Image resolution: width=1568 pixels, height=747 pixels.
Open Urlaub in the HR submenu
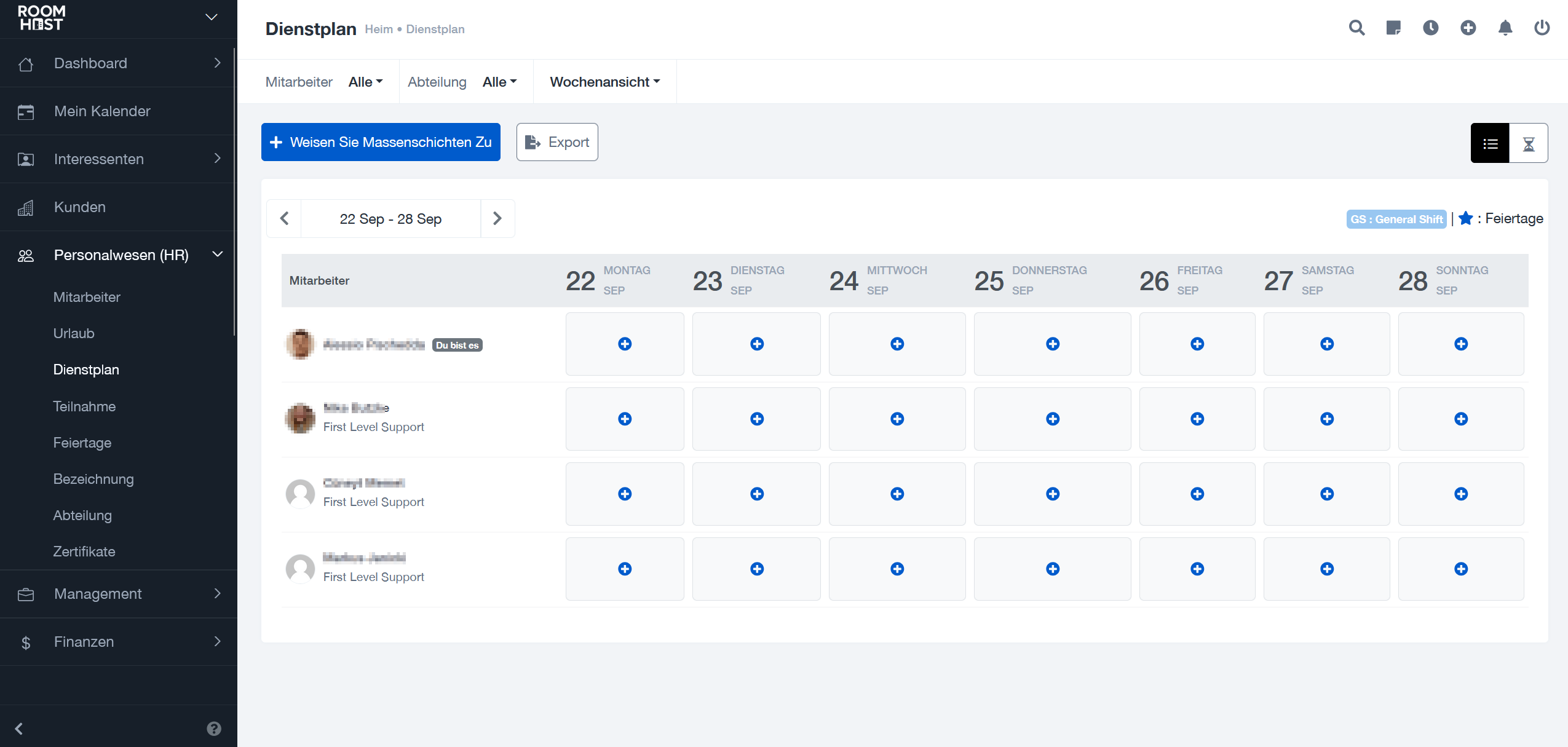coord(74,333)
